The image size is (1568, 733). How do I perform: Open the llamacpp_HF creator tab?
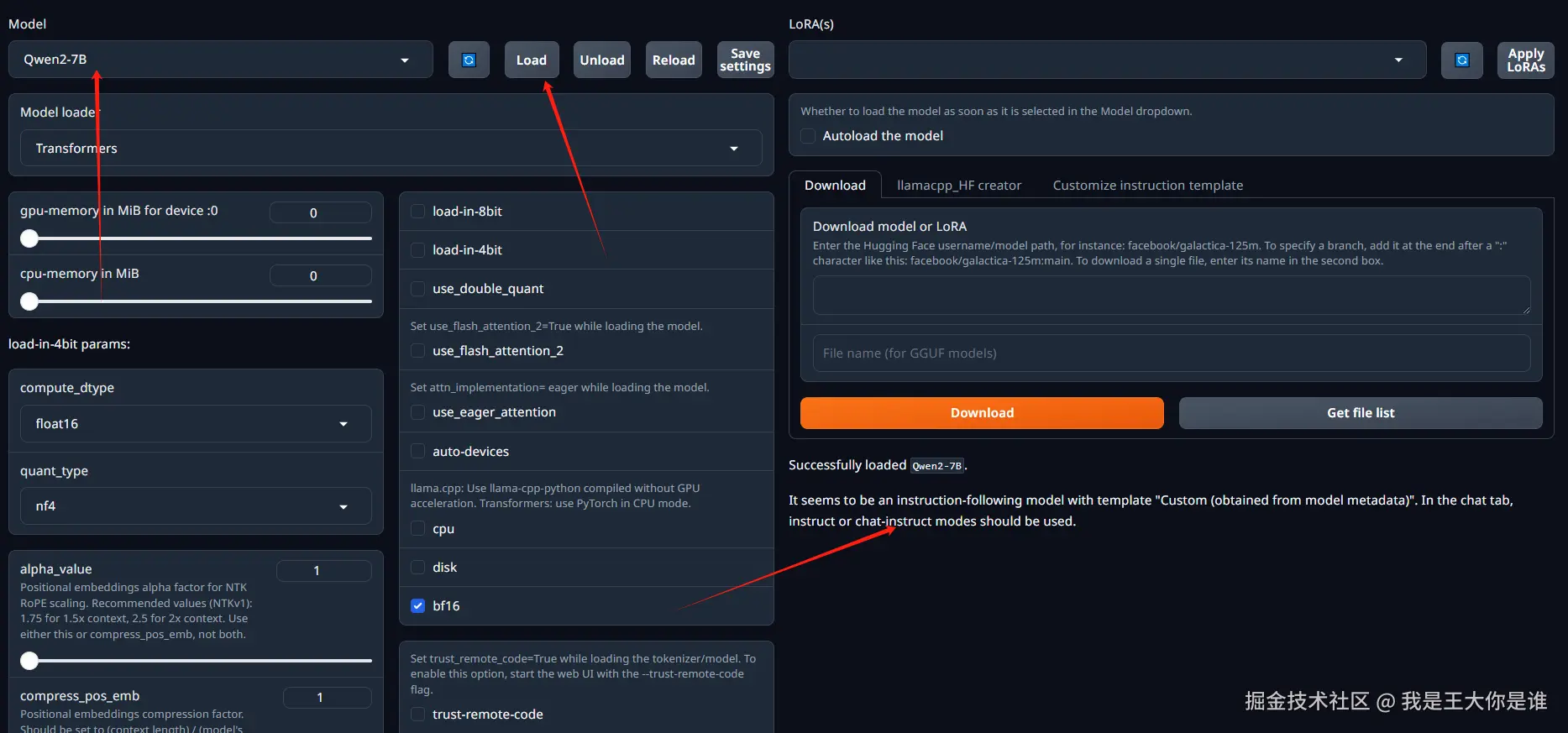pyautogui.click(x=959, y=186)
